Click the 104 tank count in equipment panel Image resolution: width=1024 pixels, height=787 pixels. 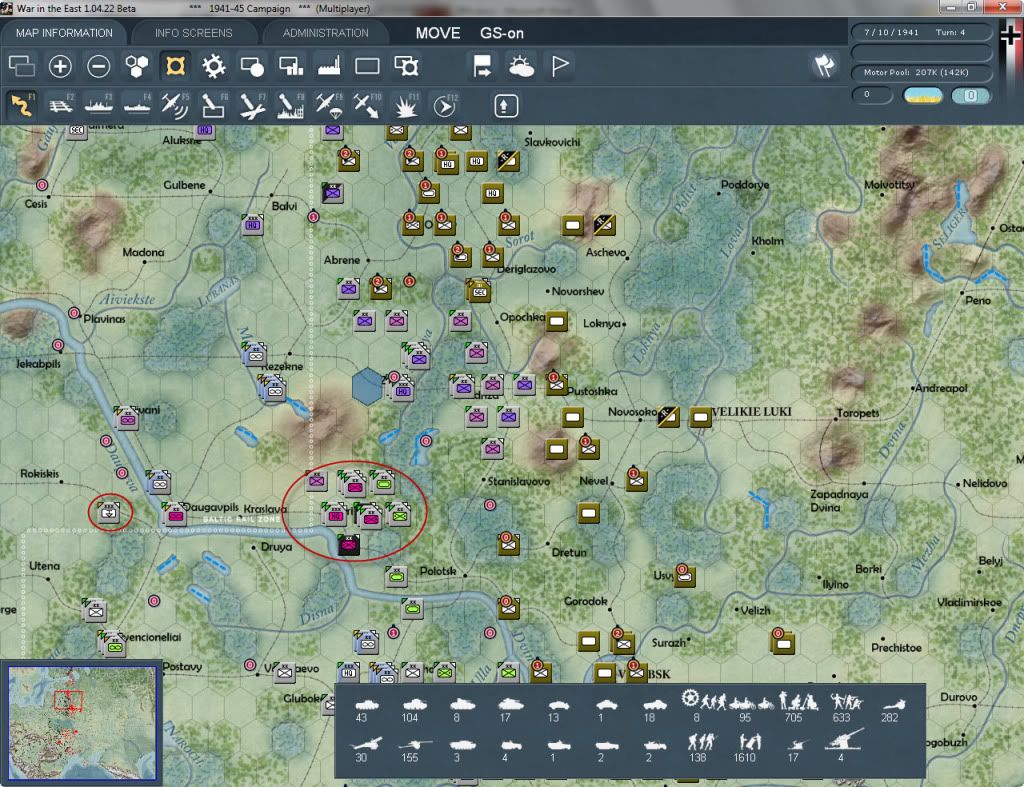(409, 718)
